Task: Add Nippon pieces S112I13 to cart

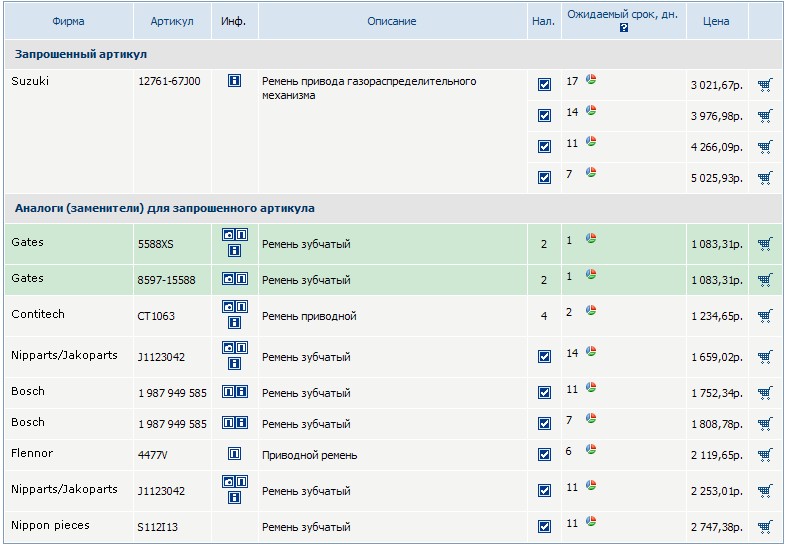Action: click(765, 527)
